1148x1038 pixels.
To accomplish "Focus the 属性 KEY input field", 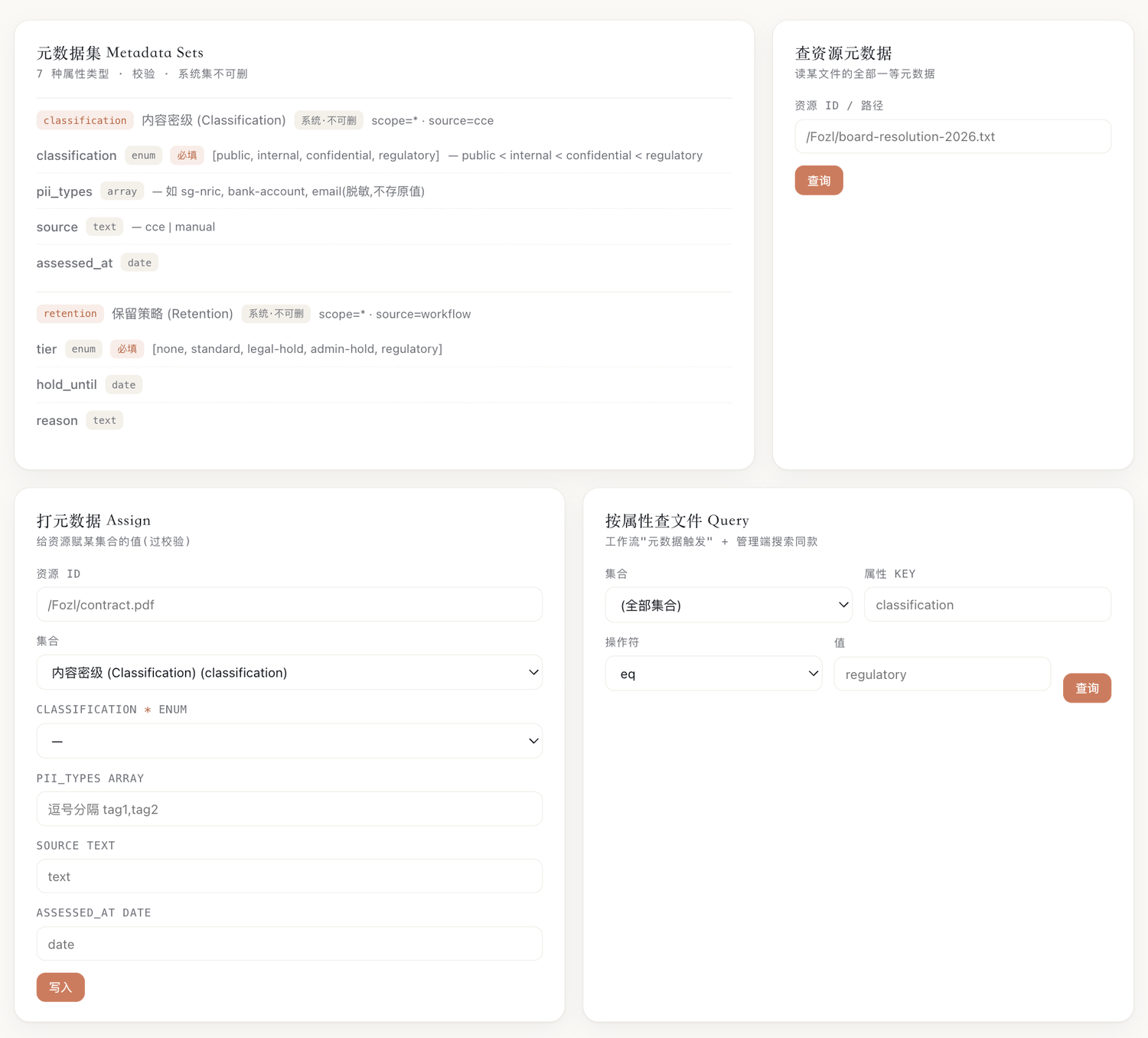I will pos(987,605).
